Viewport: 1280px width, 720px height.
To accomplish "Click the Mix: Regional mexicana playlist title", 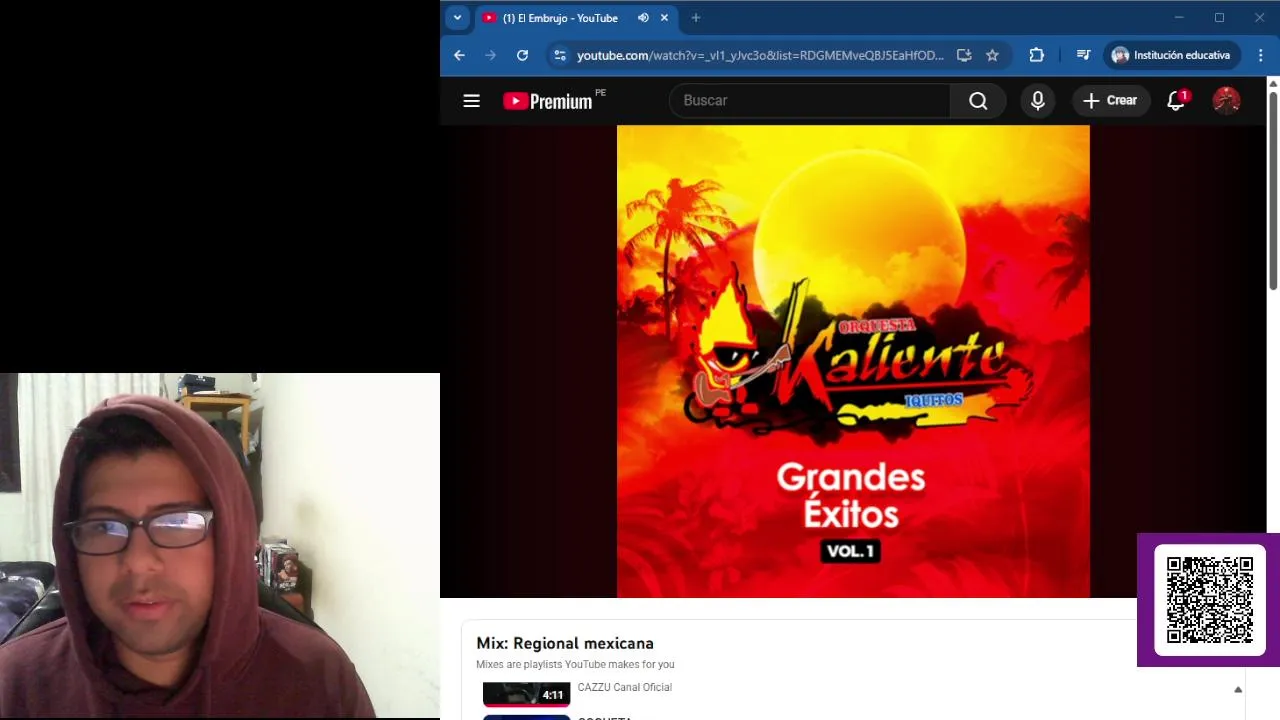I will (565, 643).
